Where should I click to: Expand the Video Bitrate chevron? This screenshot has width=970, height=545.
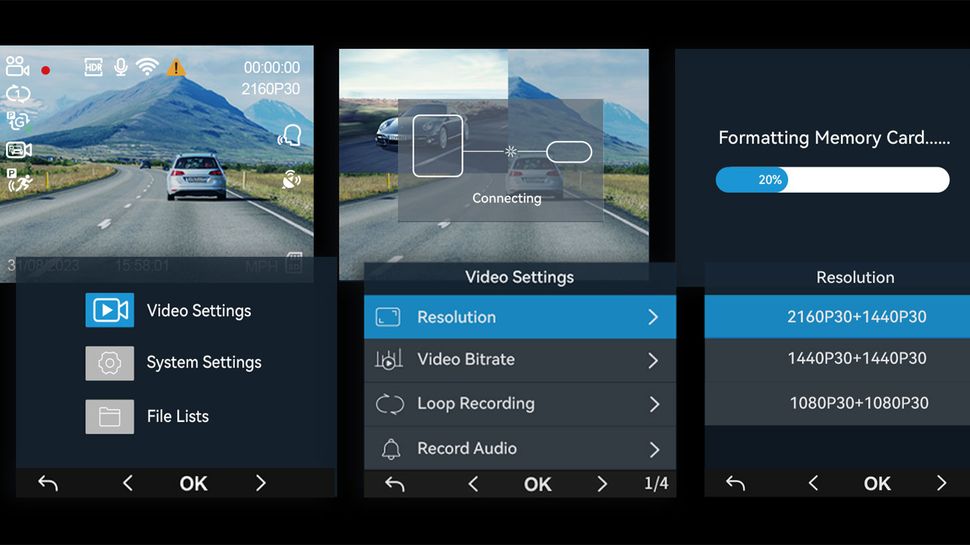coord(653,361)
